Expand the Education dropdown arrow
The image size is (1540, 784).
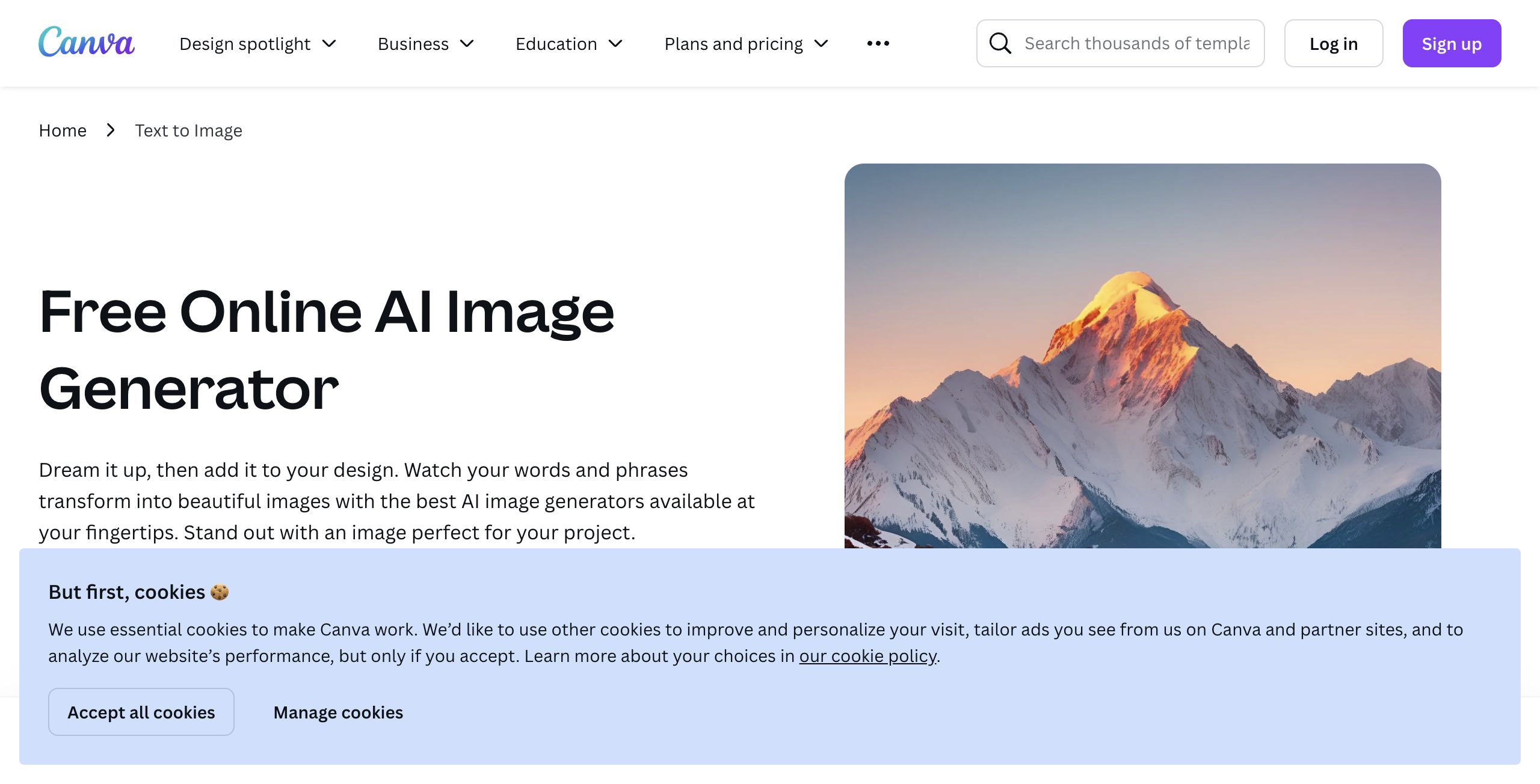[x=615, y=43]
